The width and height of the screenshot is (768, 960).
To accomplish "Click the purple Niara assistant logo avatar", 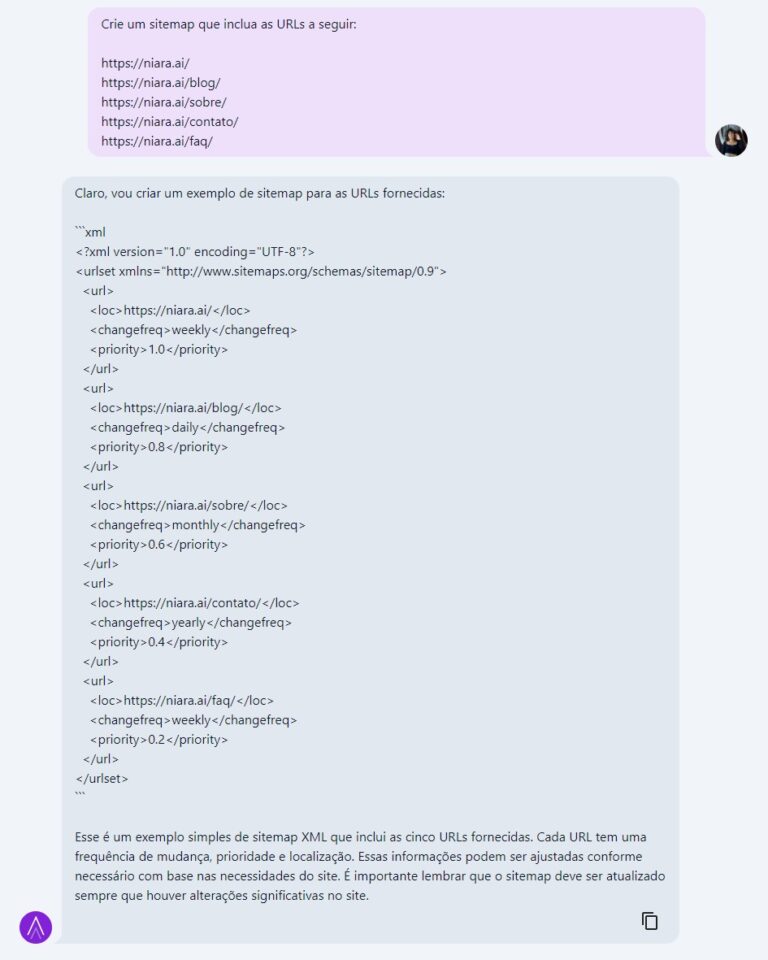I will pyautogui.click(x=36, y=927).
